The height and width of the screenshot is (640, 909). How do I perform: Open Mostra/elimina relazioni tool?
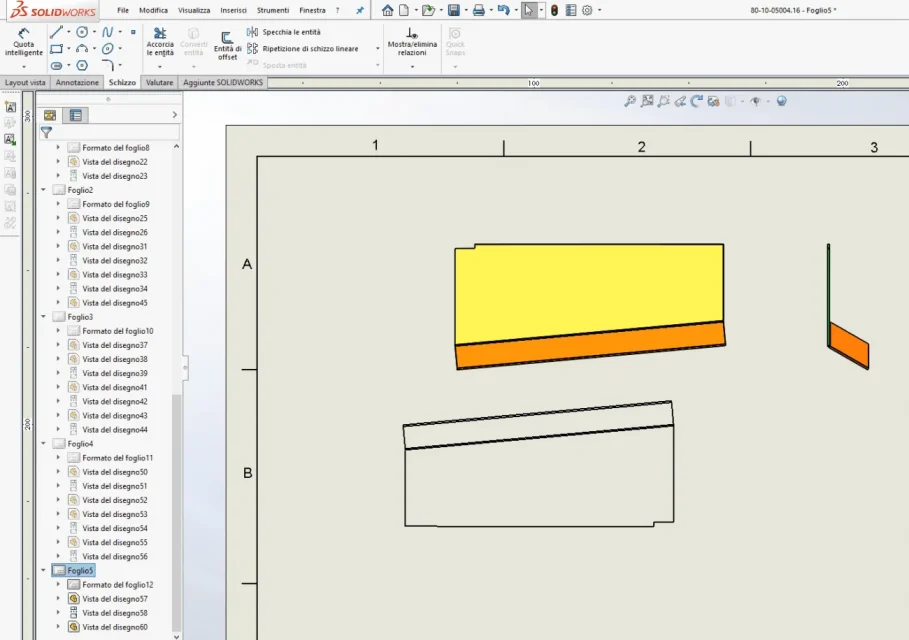tap(412, 42)
